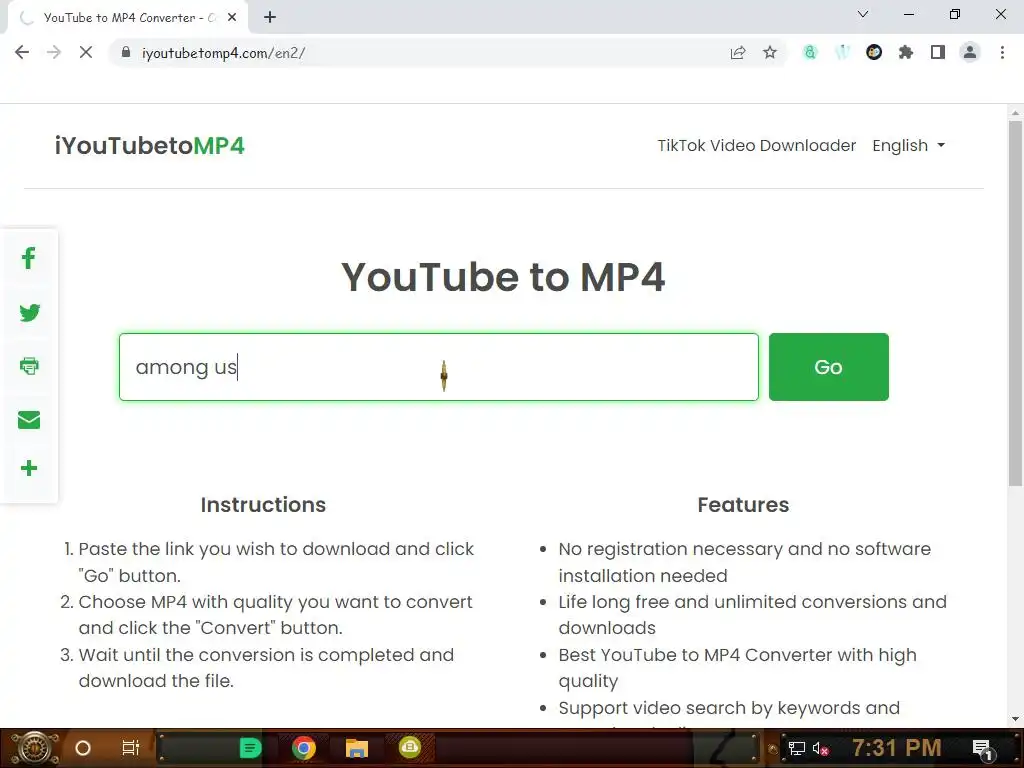1024x768 pixels.
Task: Open the Extensions puzzle-piece menu
Action: (x=906, y=52)
